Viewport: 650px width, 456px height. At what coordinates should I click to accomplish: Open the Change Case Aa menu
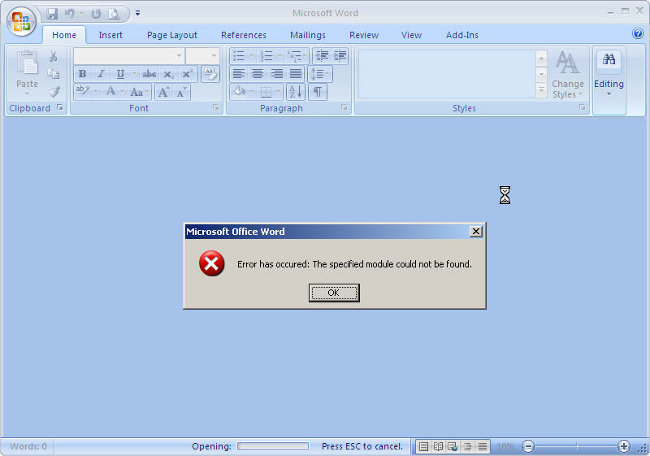coord(138,92)
